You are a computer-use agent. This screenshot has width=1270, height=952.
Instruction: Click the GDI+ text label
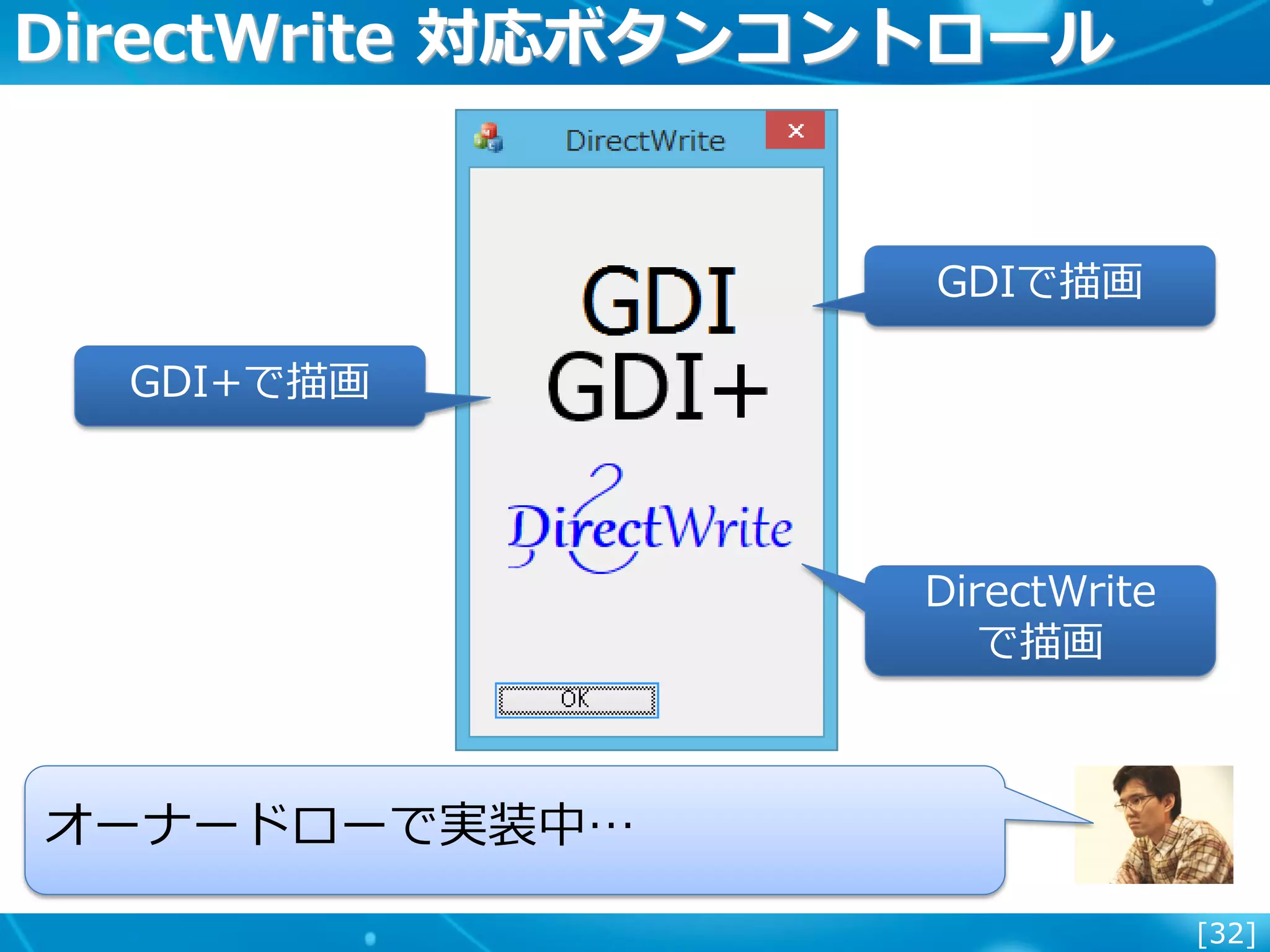click(657, 387)
